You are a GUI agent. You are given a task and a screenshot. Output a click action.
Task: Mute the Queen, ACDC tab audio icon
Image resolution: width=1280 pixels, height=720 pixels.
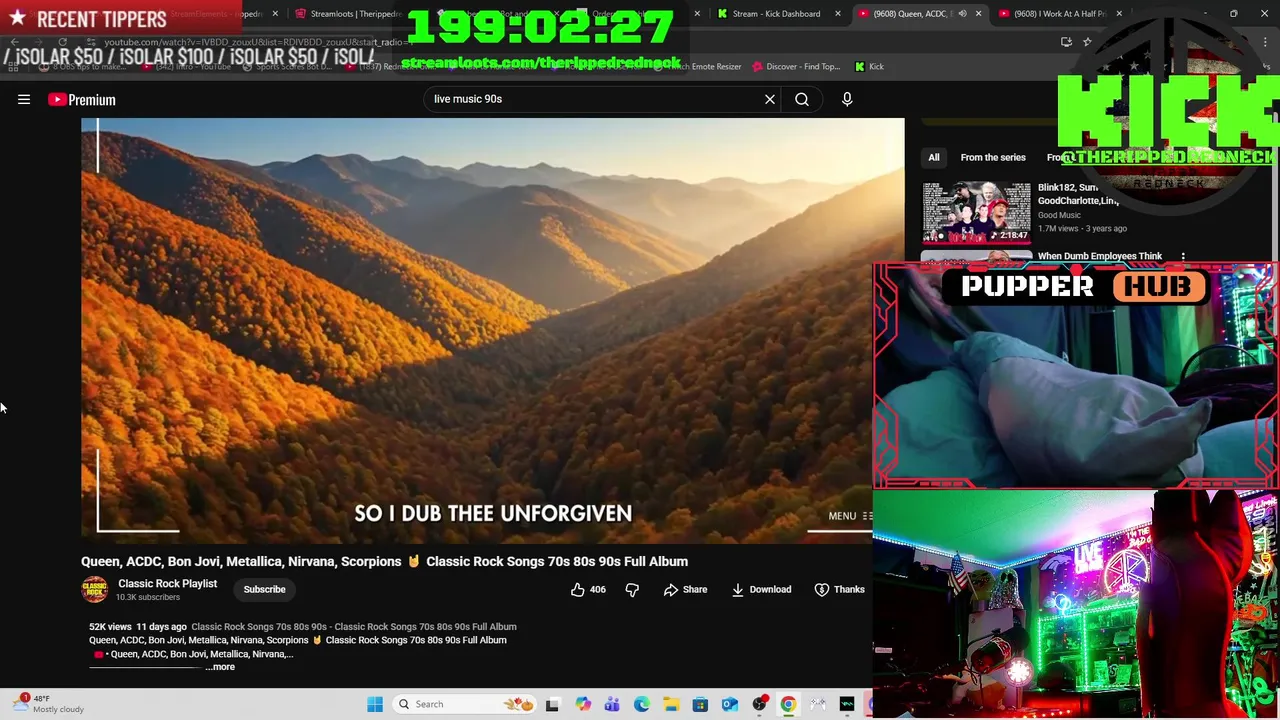962,14
